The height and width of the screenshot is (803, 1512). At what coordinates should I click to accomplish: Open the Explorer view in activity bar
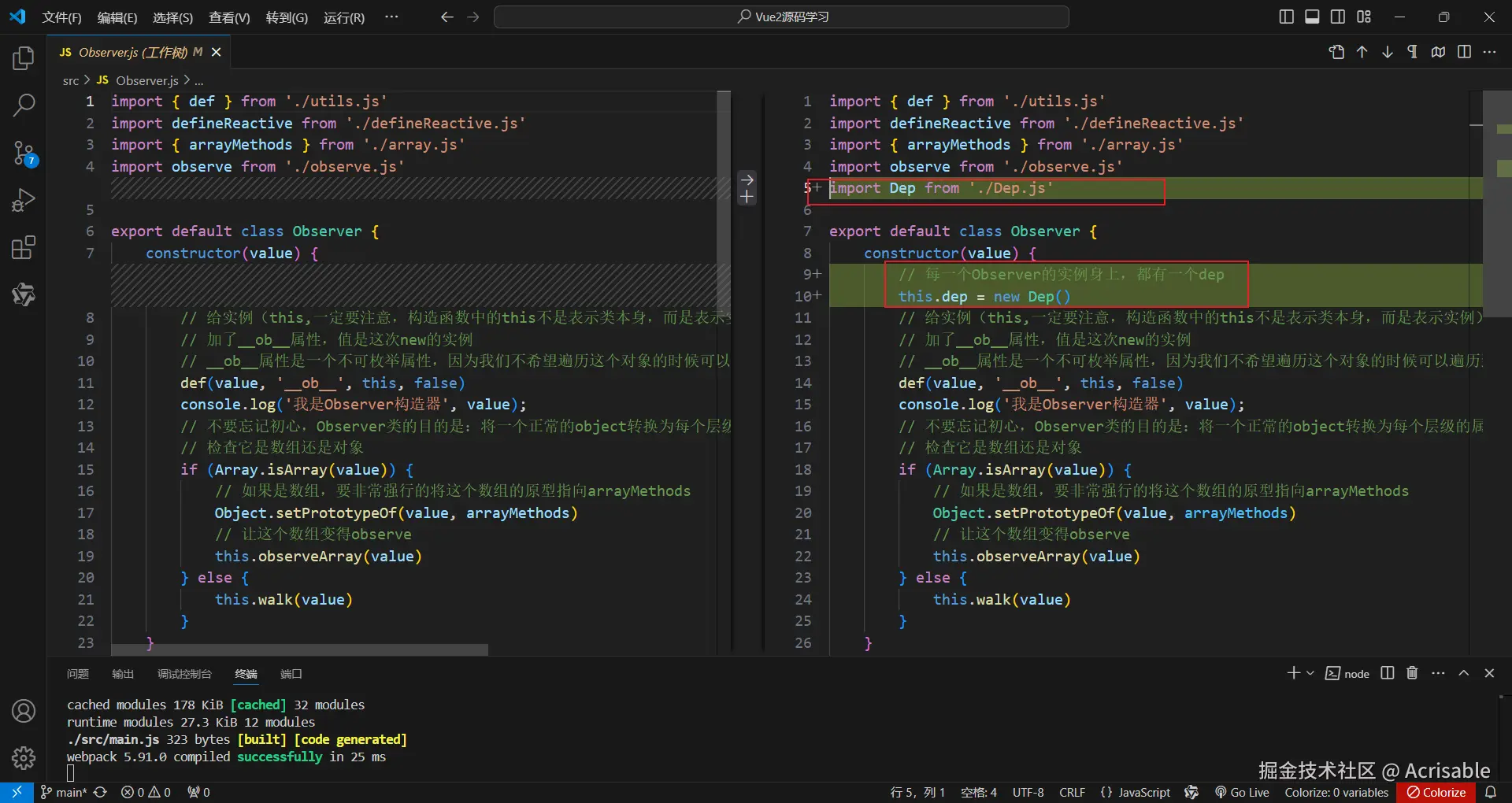coord(24,58)
